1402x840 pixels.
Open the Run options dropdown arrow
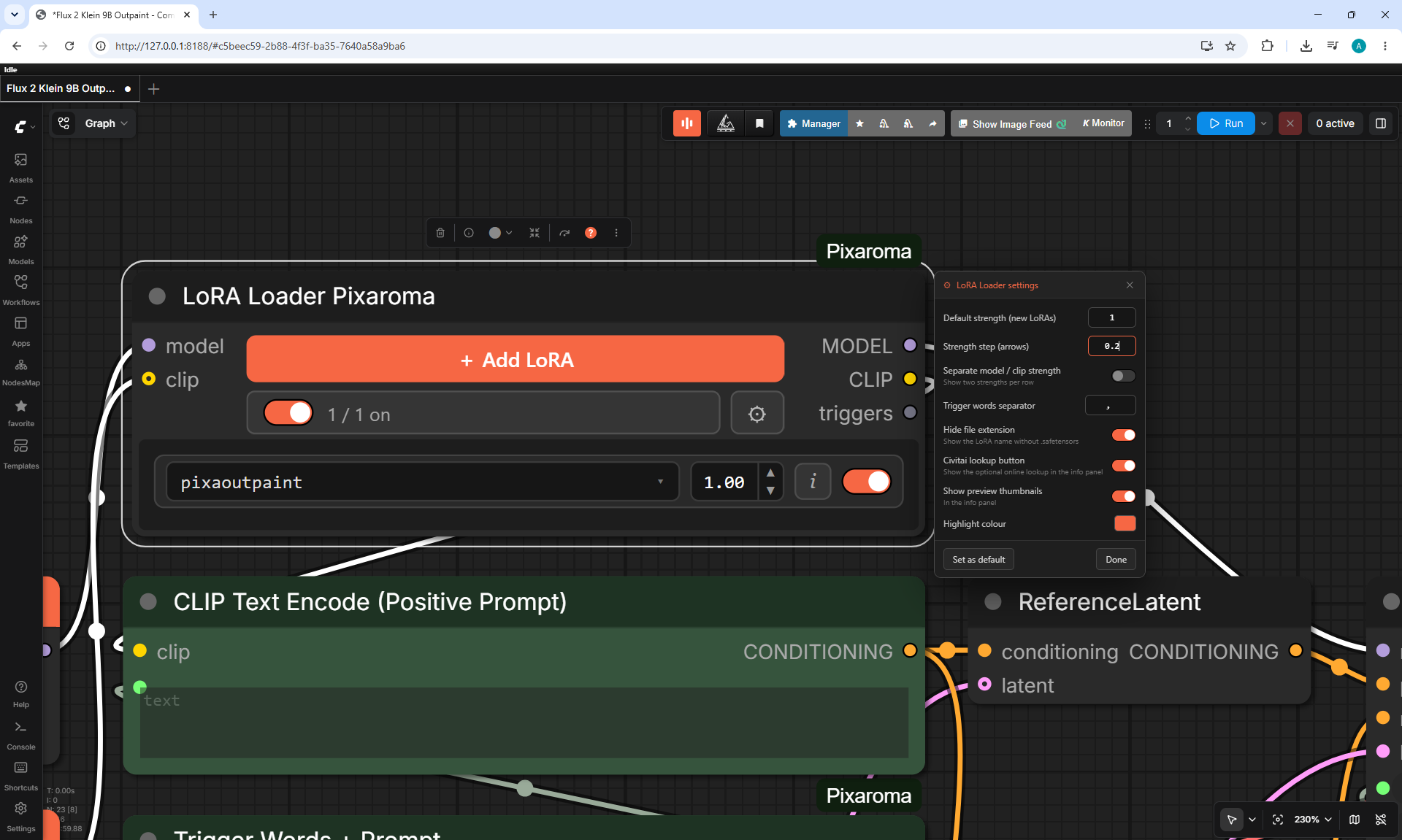[1263, 123]
